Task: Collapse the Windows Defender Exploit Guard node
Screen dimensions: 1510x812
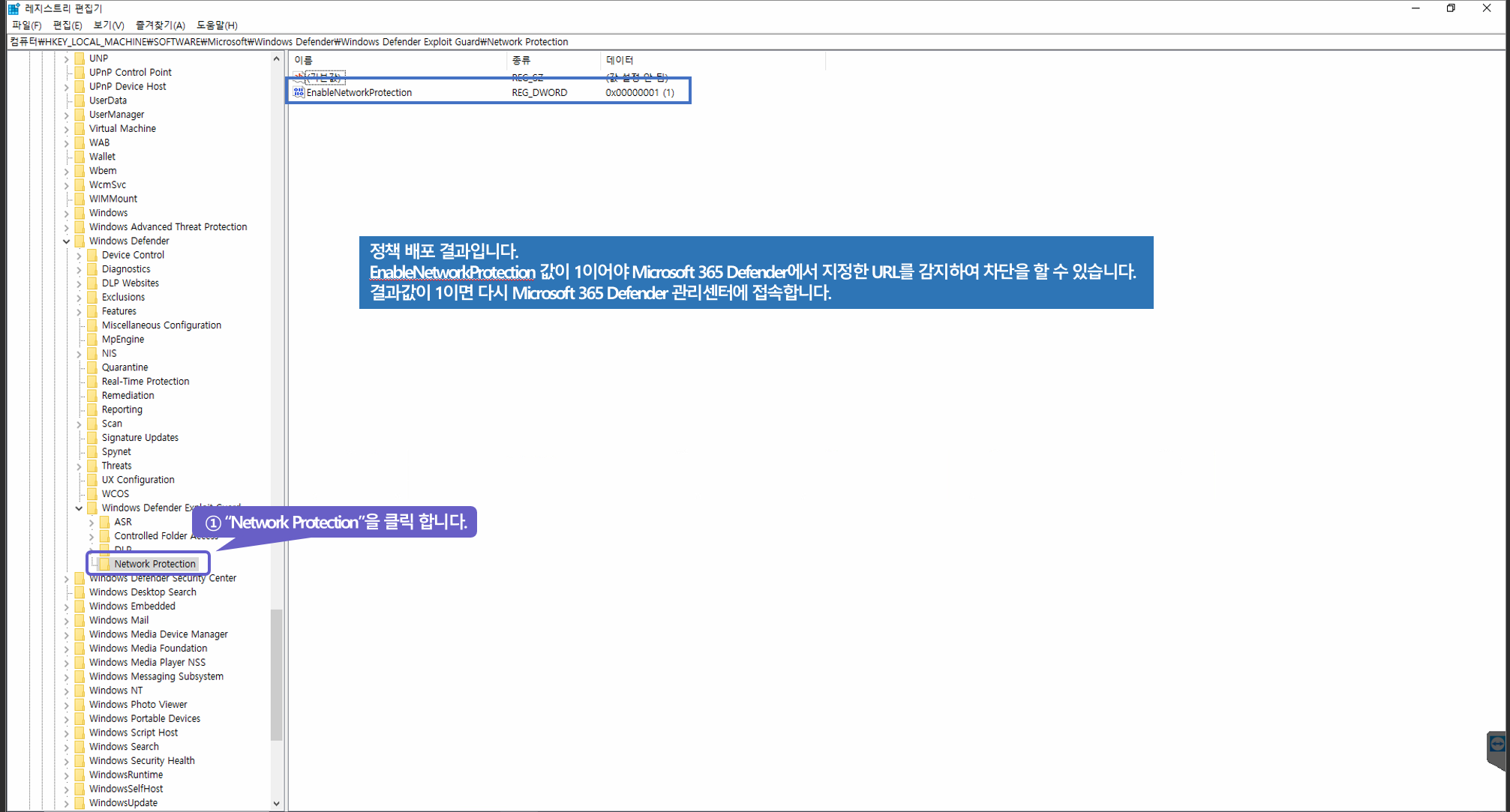Action: (79, 508)
